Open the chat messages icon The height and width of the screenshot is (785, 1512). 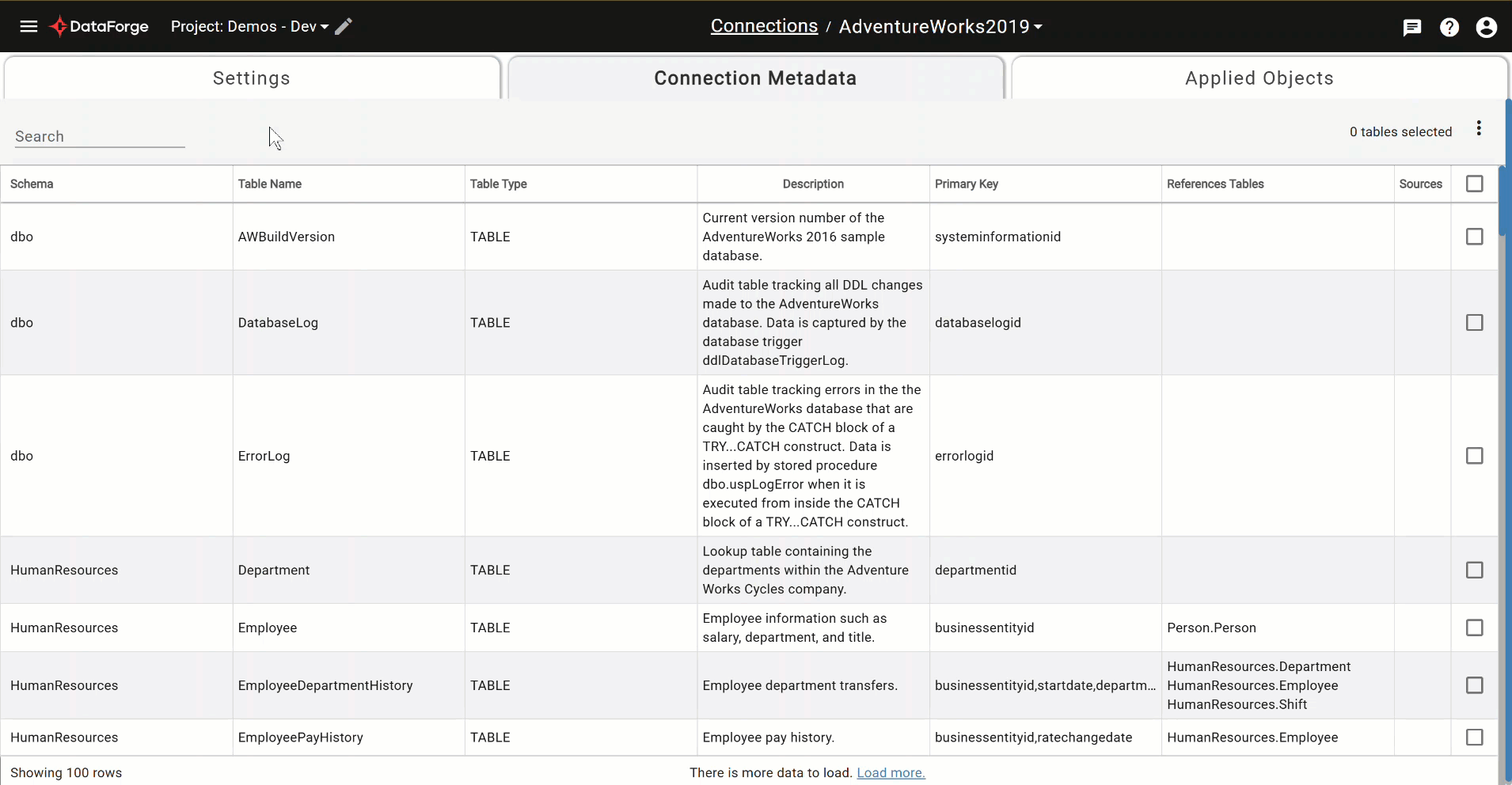(1412, 28)
